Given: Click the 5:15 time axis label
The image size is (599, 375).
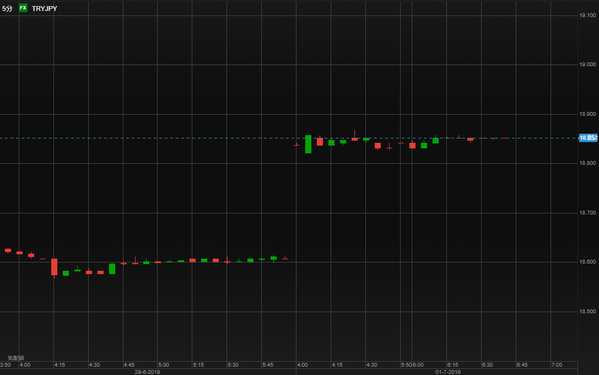Looking at the screenshot, I should click(198, 365).
